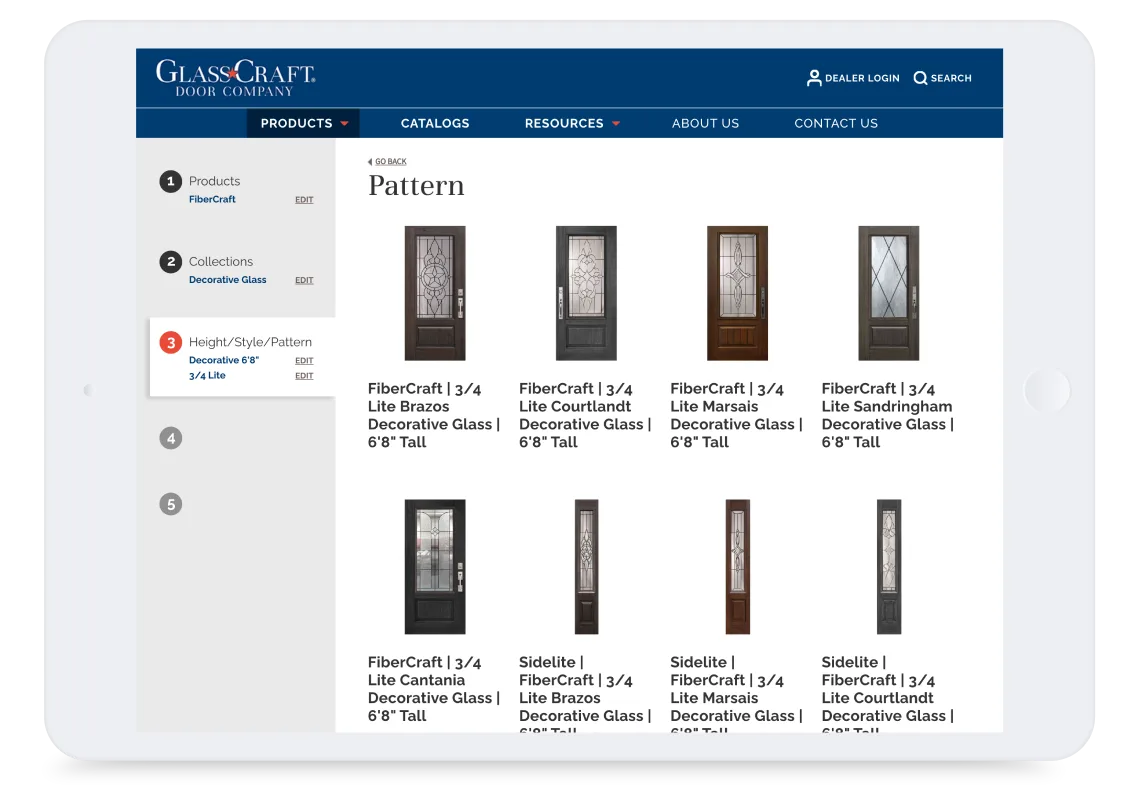Edit the 3/4 Lite style selection
The image size is (1139, 803).
(x=304, y=376)
